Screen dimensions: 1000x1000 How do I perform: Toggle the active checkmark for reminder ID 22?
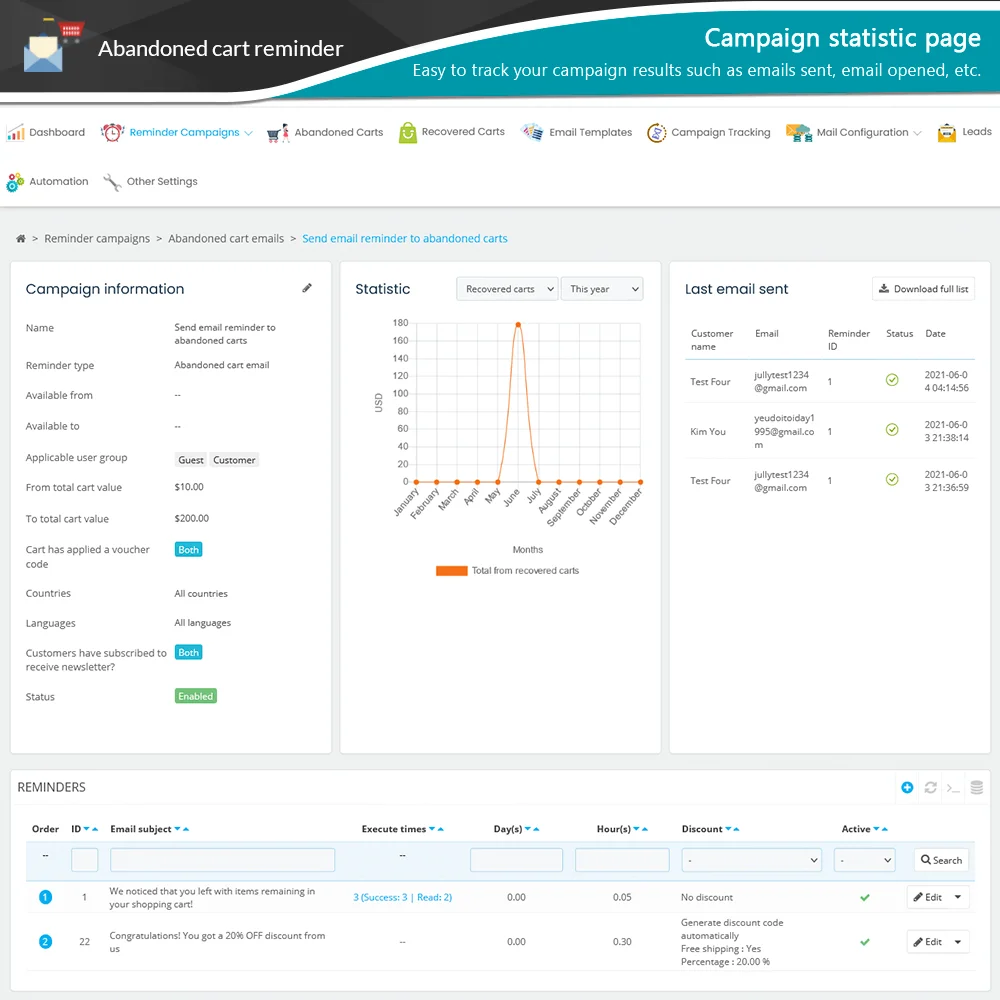[x=865, y=942]
